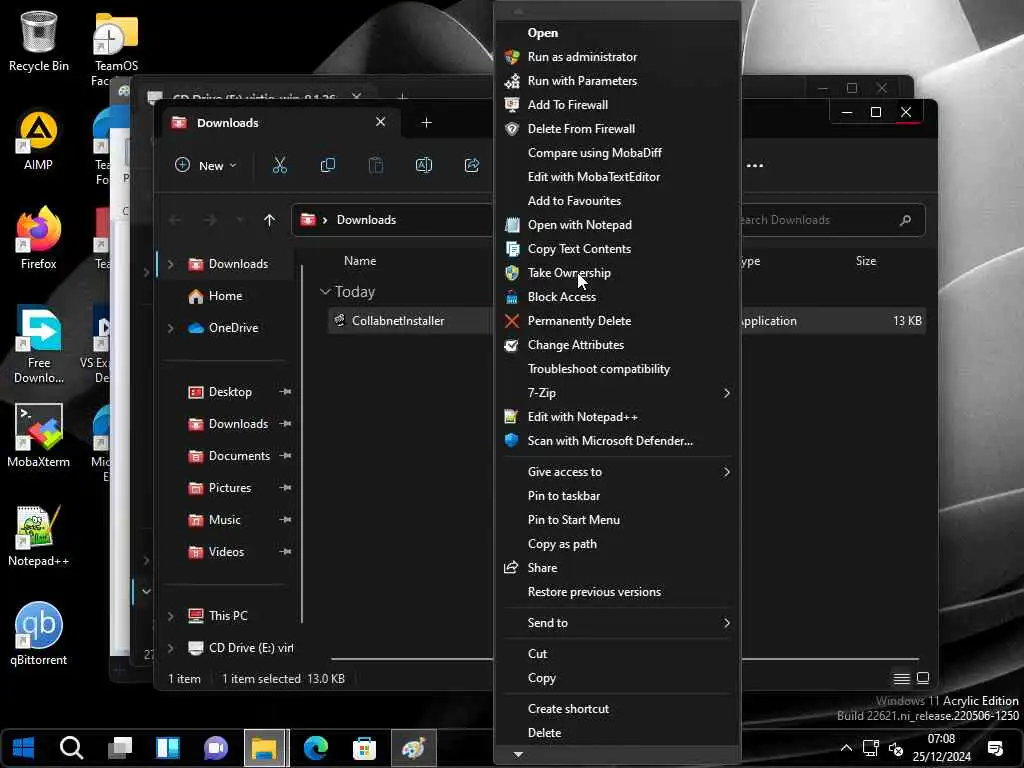The image size is (1024, 768).
Task: Open the New dropdown in Explorer toolbar
Action: point(206,165)
